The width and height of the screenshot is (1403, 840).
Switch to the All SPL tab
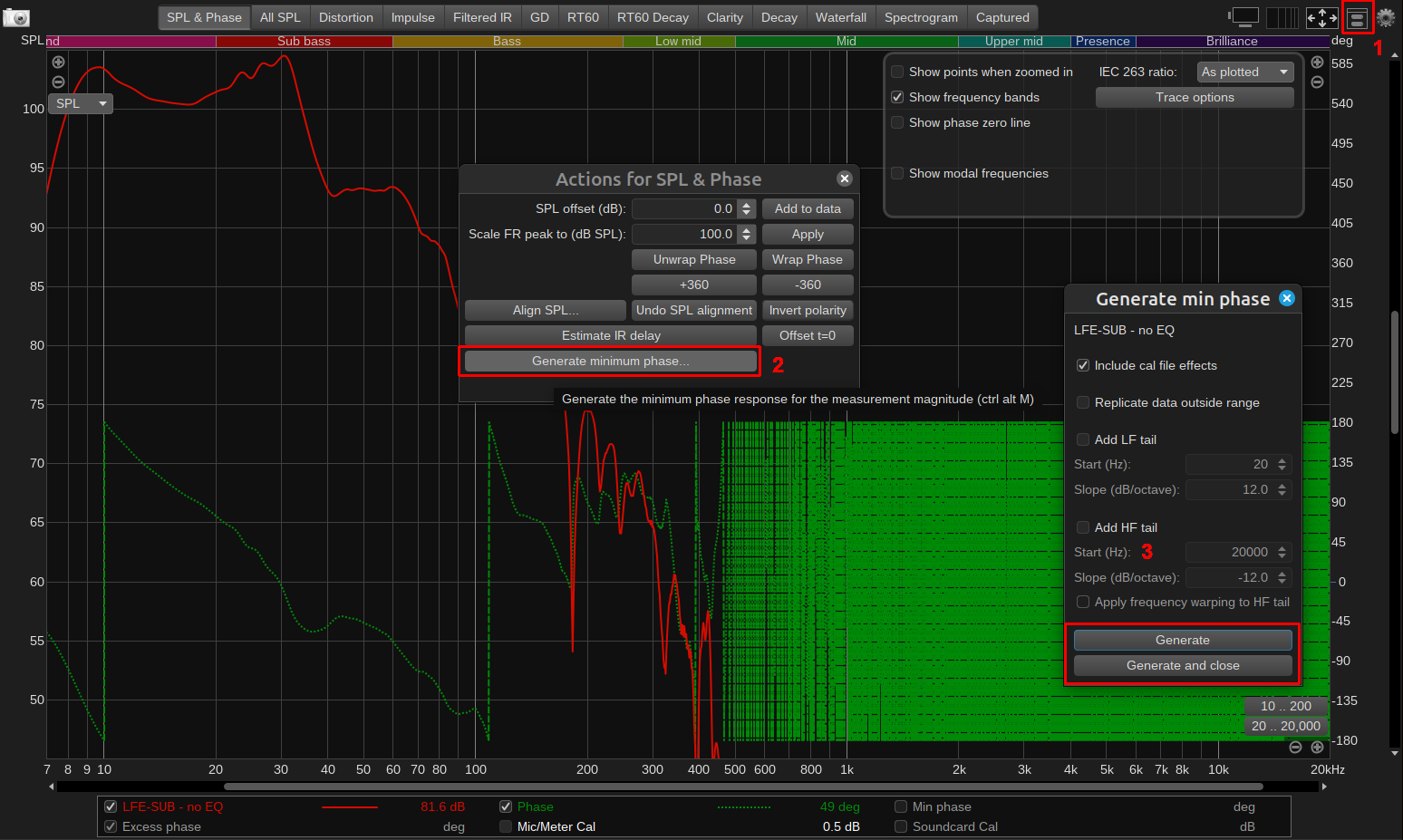(x=280, y=17)
